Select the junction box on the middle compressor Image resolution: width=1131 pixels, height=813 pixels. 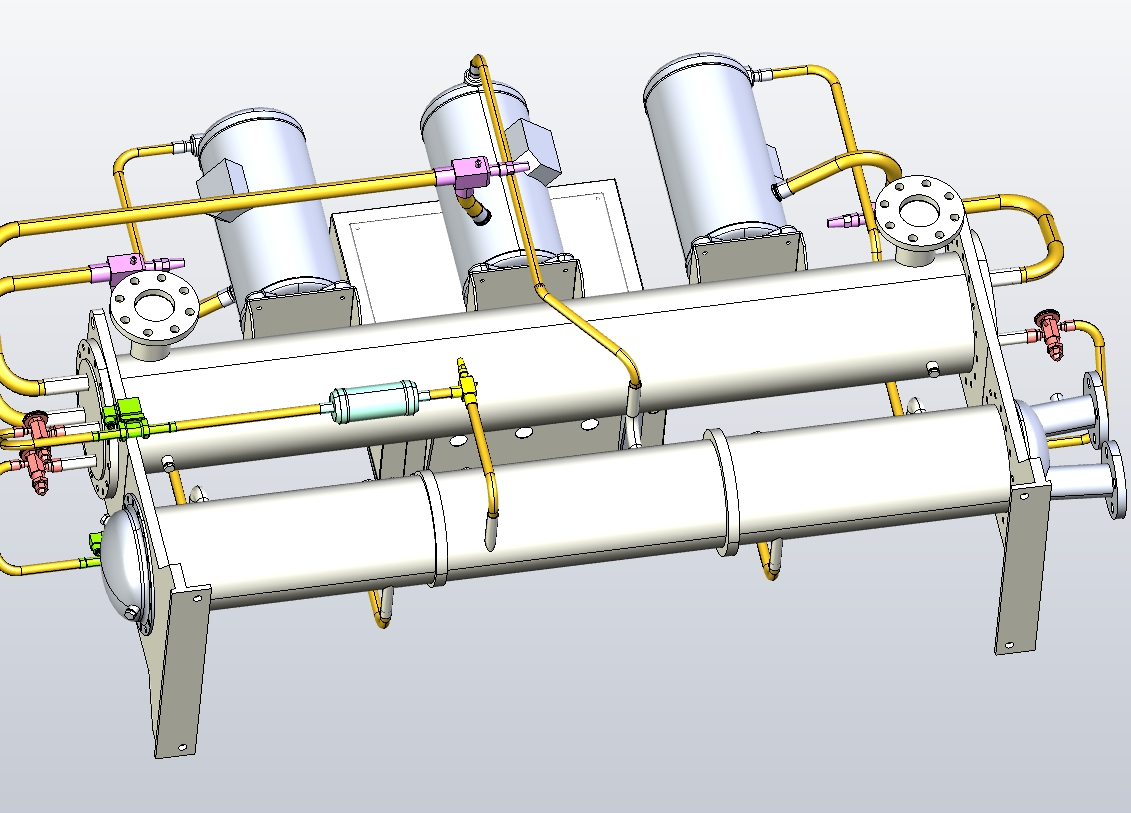click(534, 151)
